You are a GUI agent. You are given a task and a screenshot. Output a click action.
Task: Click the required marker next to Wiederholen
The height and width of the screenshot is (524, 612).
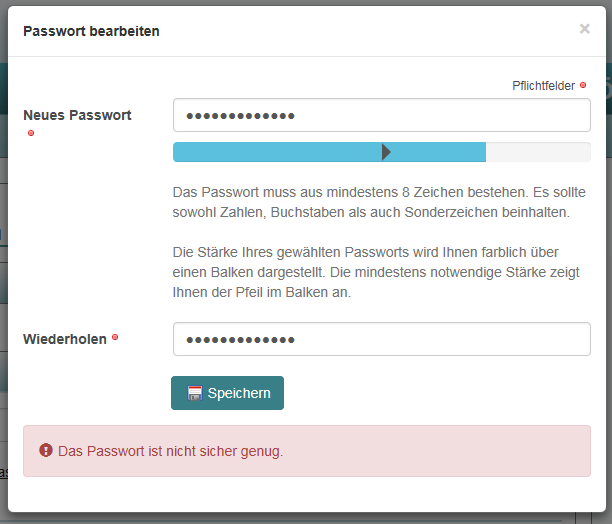click(115, 338)
